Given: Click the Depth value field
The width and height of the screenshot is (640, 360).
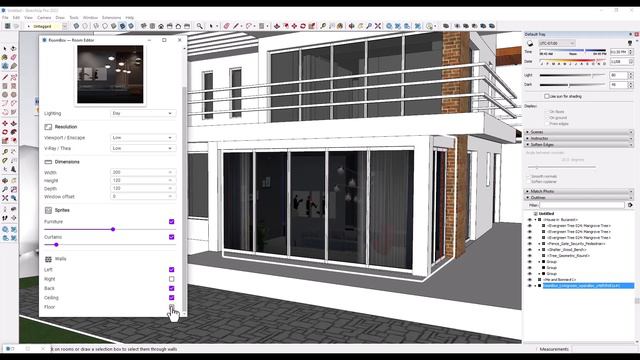Looking at the screenshot, I should [x=143, y=189].
